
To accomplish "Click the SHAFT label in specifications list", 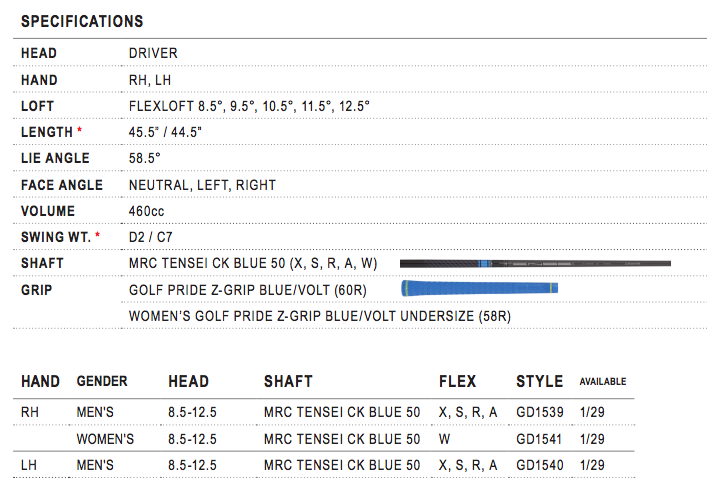I will 42,263.
